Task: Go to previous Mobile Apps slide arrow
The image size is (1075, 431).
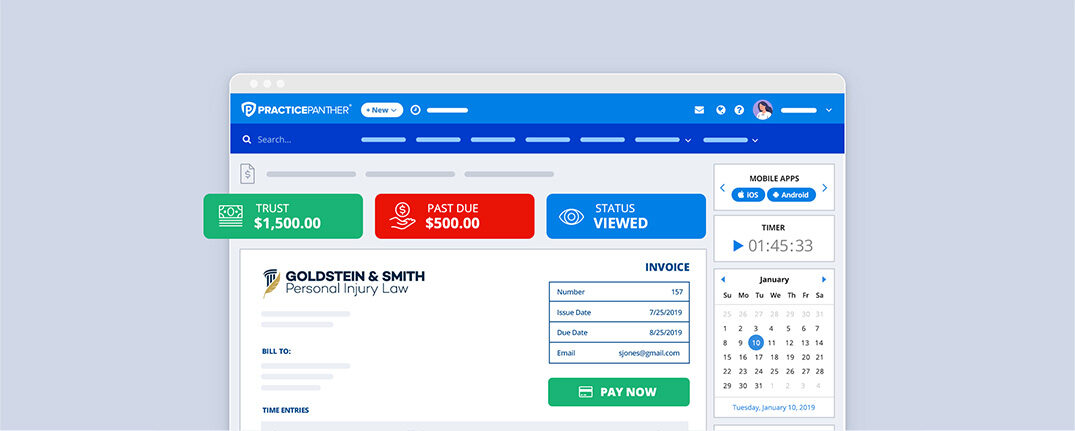Action: pyautogui.click(x=722, y=188)
